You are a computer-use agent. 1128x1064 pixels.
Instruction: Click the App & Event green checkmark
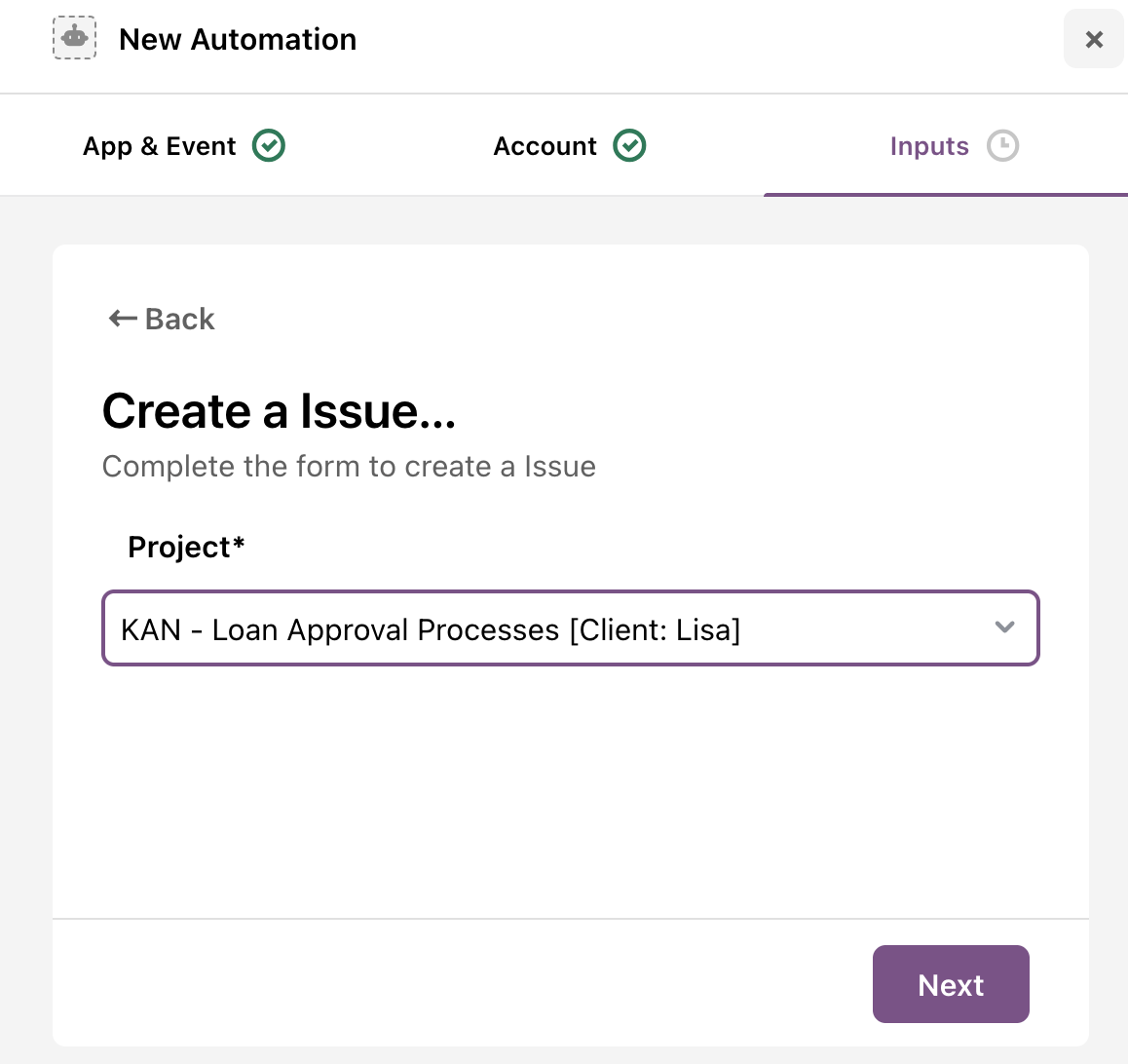(269, 146)
